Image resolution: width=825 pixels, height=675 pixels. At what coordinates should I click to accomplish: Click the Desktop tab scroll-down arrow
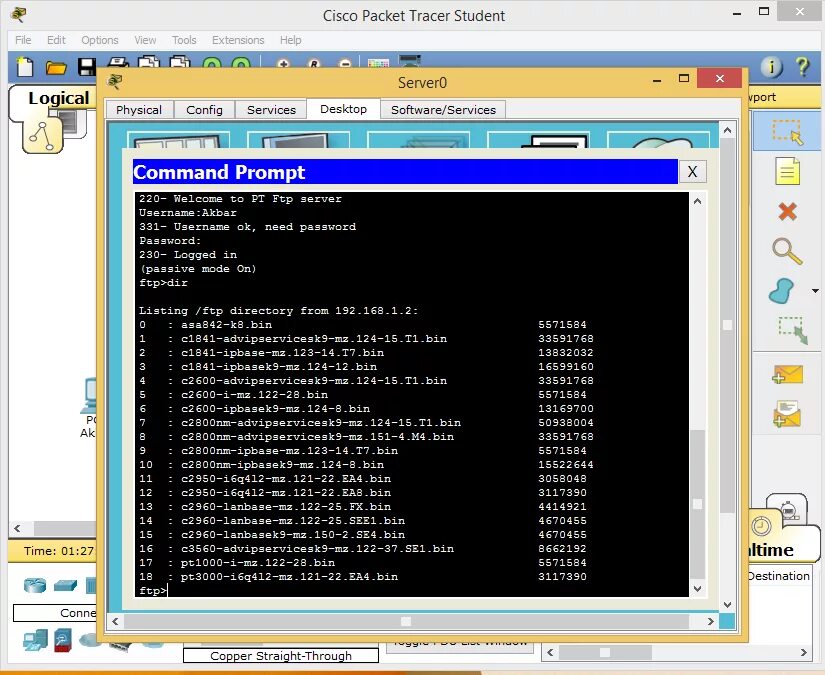tap(727, 605)
